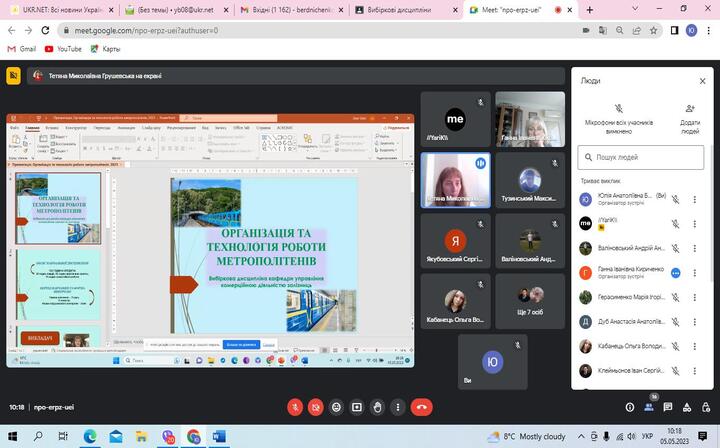Image resolution: width=720 pixels, height=448 pixels.
Task: Expand tab search dropdown chevron
Action: tap(636, 9)
